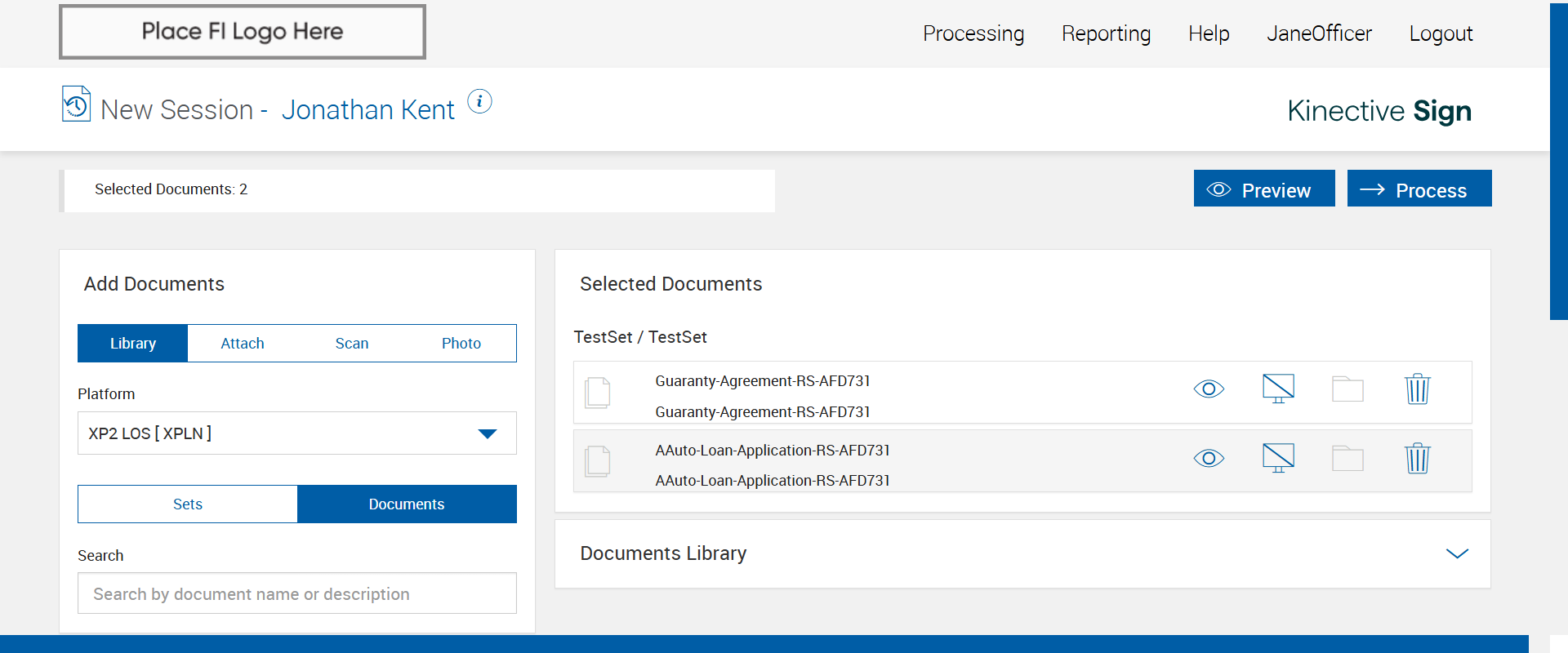Expand the Documents Library panel chevron
This screenshot has width=1568, height=653.
click(x=1457, y=554)
